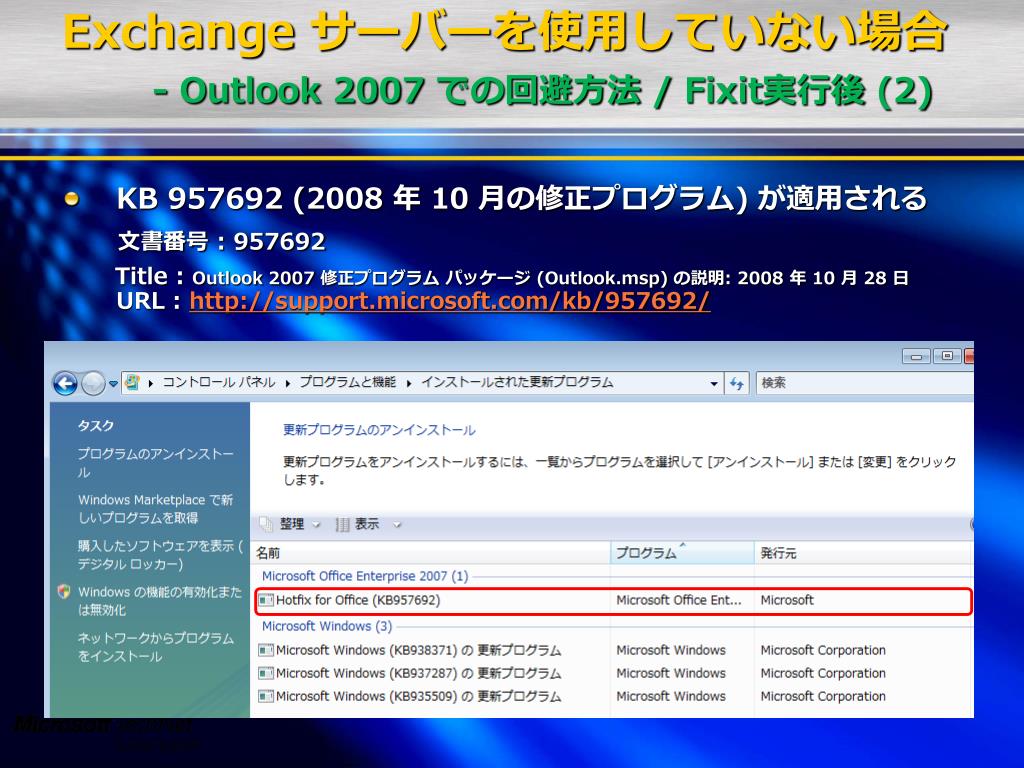Click the icon for KB938371 update
The height and width of the screenshot is (768, 1024).
pos(266,650)
